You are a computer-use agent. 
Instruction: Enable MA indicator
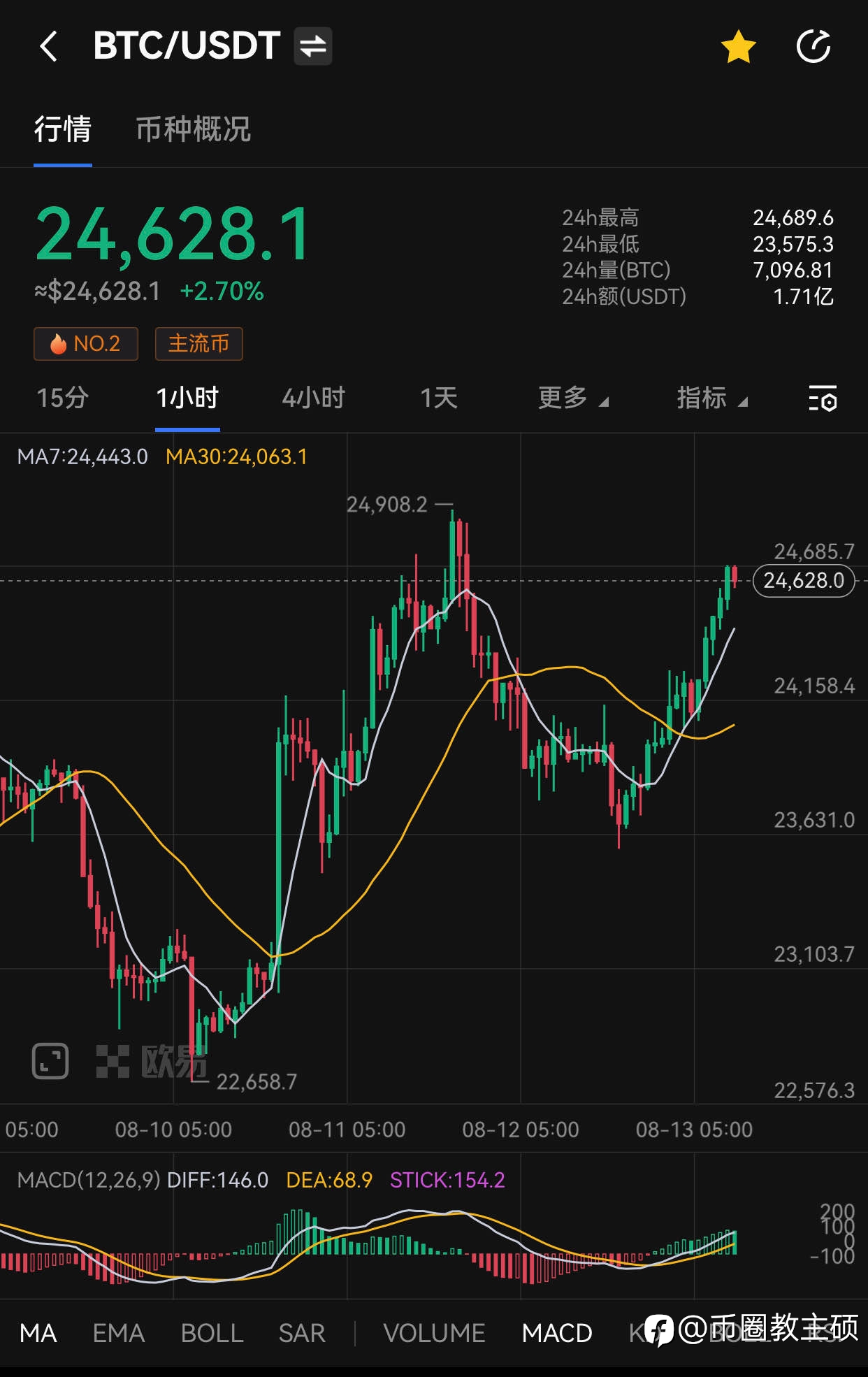[38, 1334]
